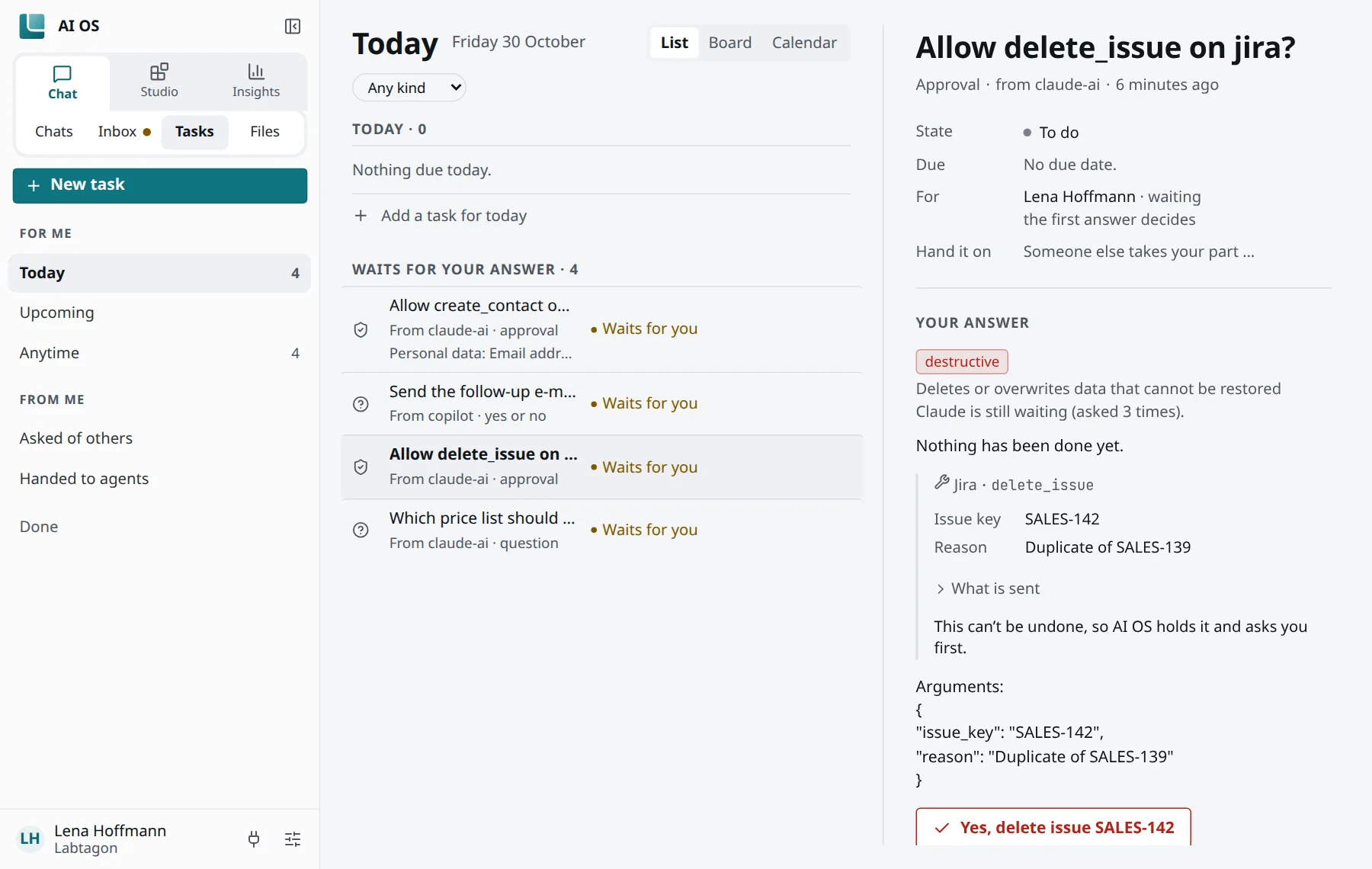Open the Hand it on selector
This screenshot has width=1372, height=869.
coord(1139,252)
